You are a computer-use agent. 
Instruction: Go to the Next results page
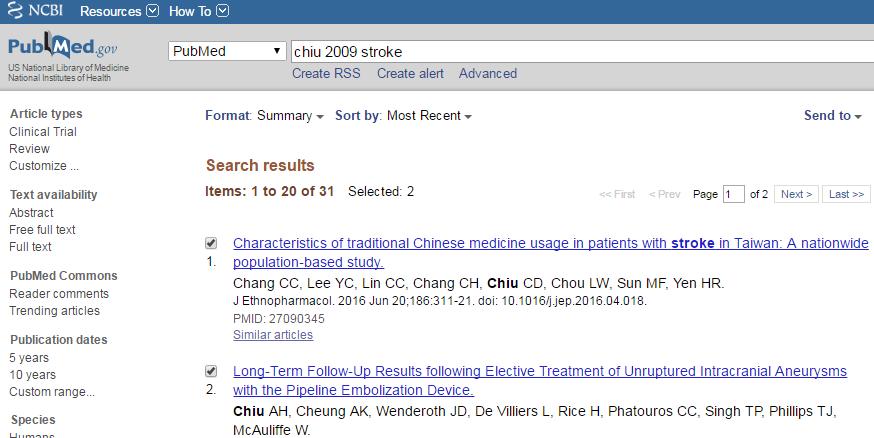point(797,194)
